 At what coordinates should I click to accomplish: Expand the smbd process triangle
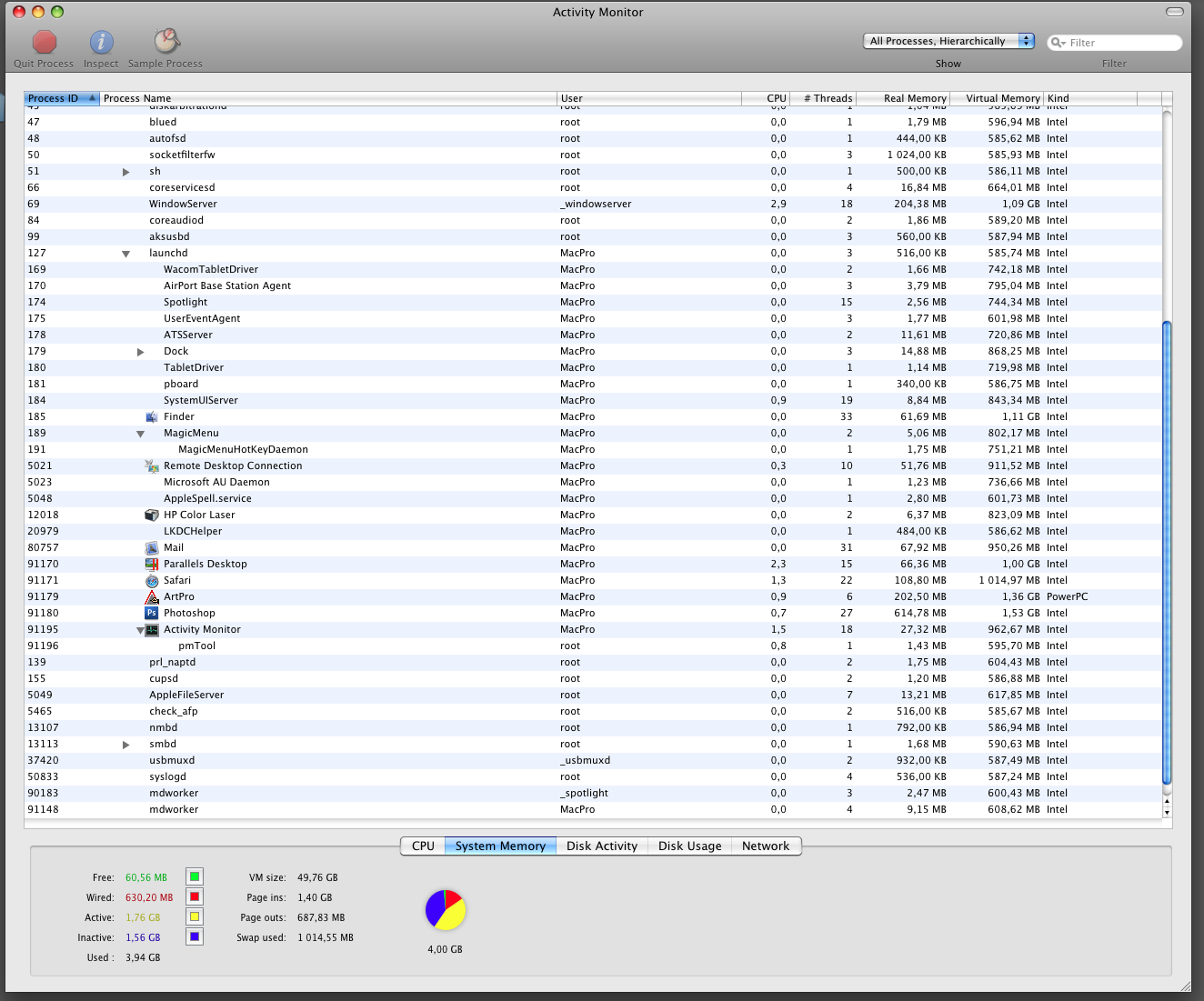126,744
